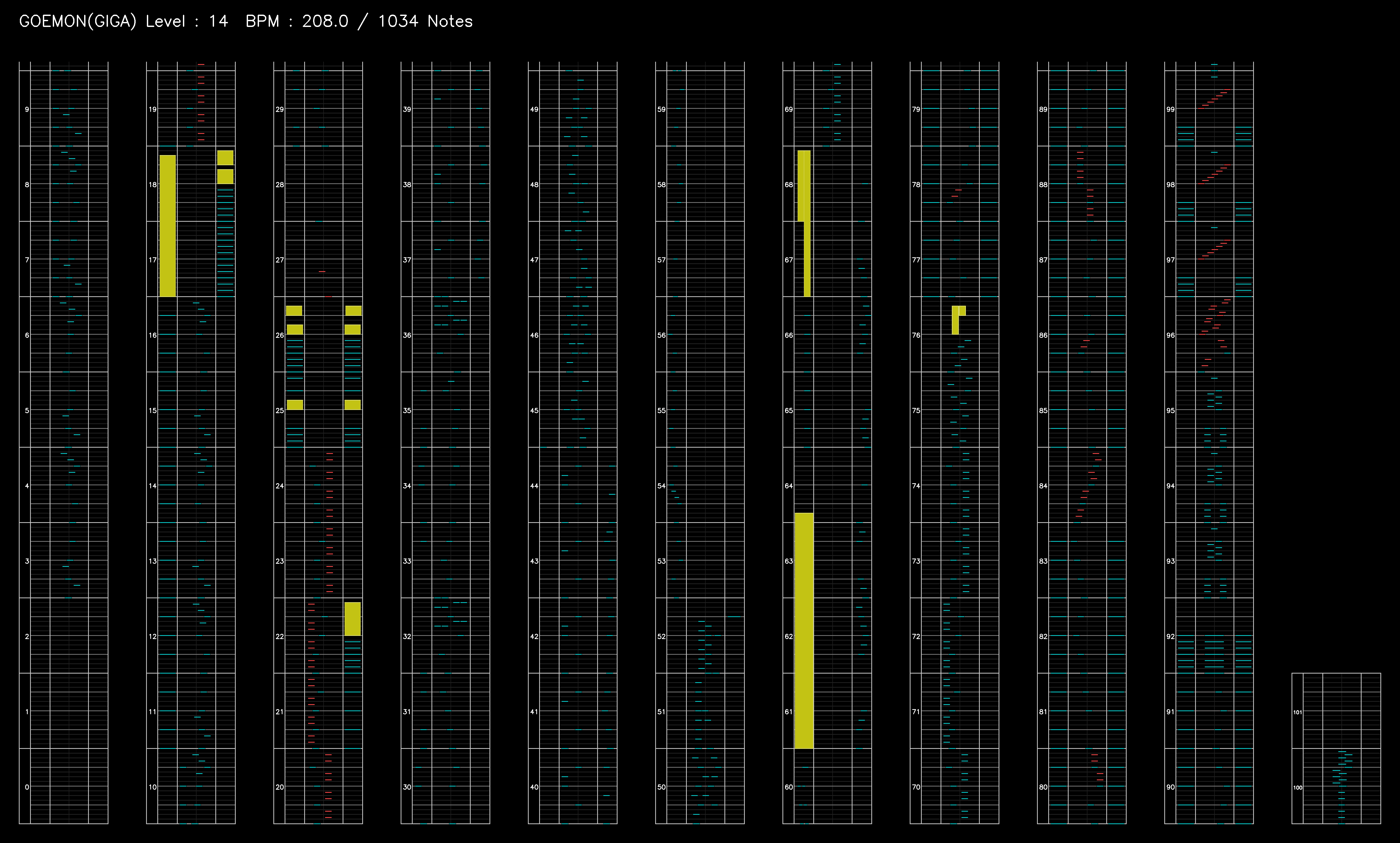This screenshot has width=1400, height=843.
Task: Click the long yellow hold note spanning measures 61-63
Action: [x=804, y=630]
